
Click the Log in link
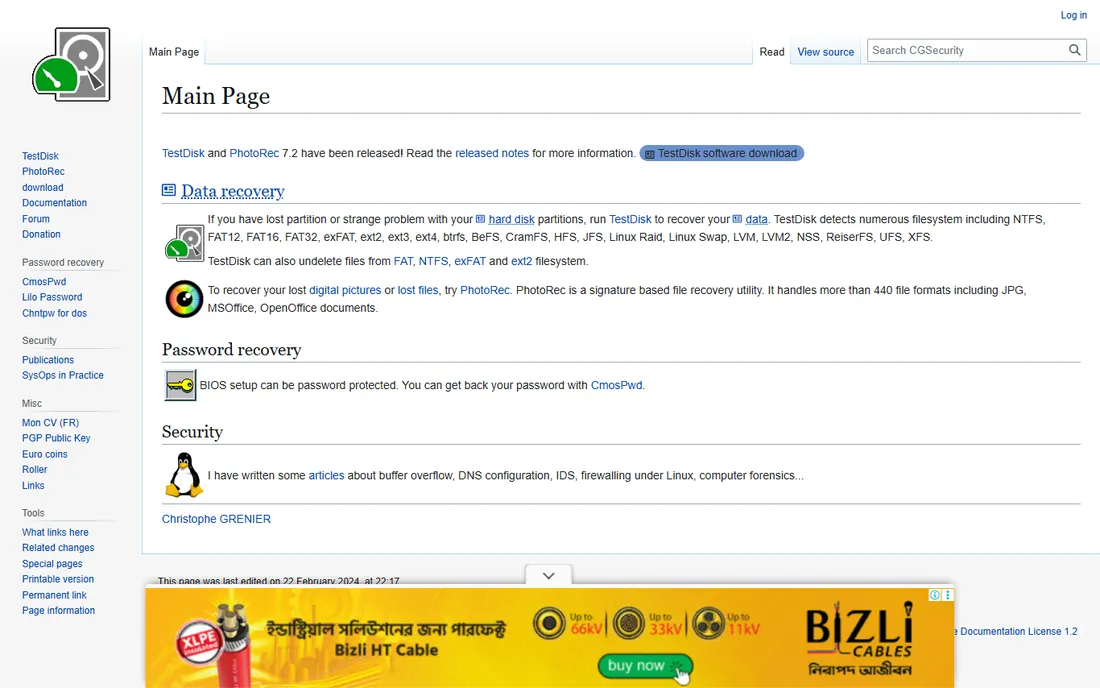tap(1073, 15)
